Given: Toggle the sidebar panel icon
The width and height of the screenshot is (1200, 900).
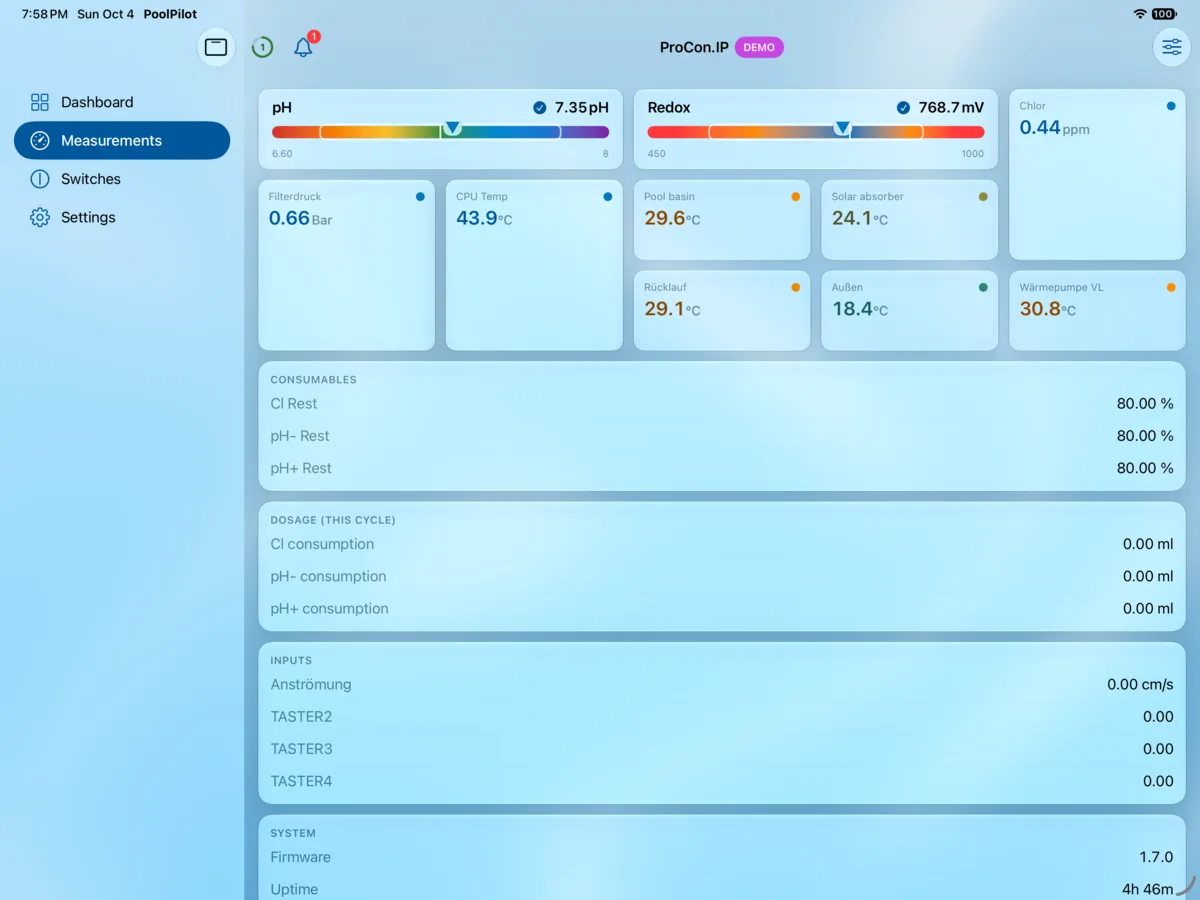Looking at the screenshot, I should tap(216, 47).
